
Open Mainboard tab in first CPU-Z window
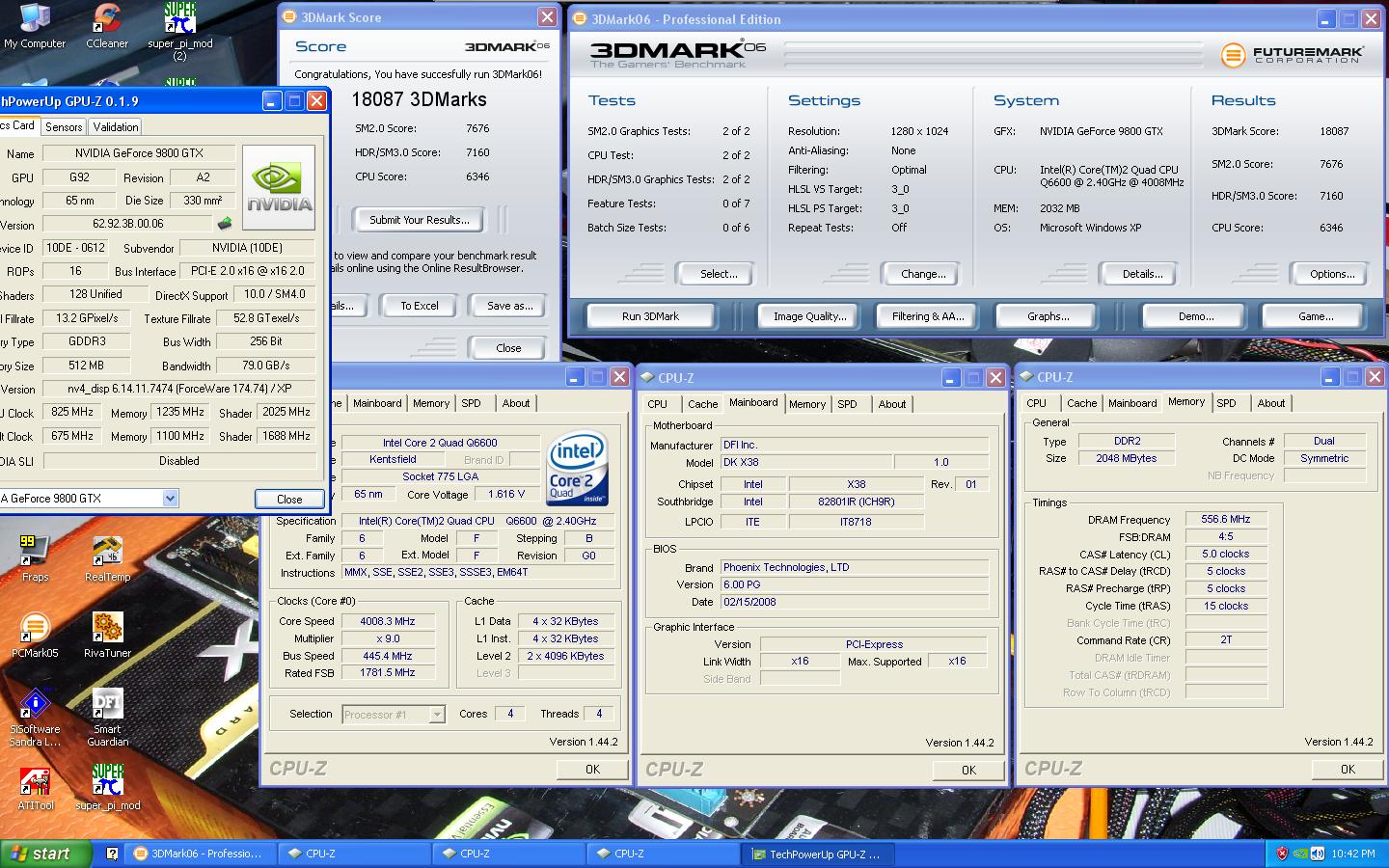pyautogui.click(x=377, y=404)
